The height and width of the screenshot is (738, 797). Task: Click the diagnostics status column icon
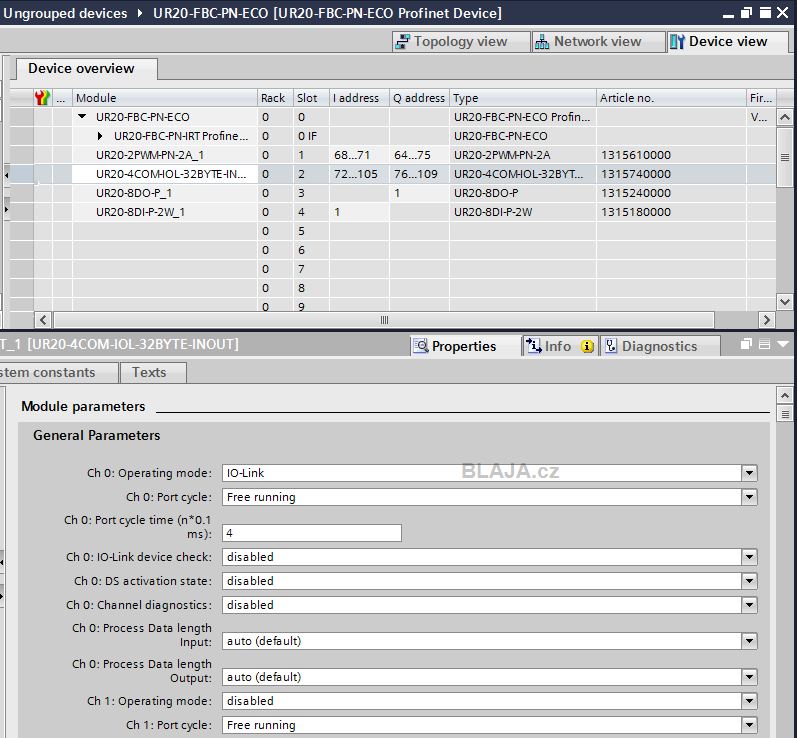(42, 98)
